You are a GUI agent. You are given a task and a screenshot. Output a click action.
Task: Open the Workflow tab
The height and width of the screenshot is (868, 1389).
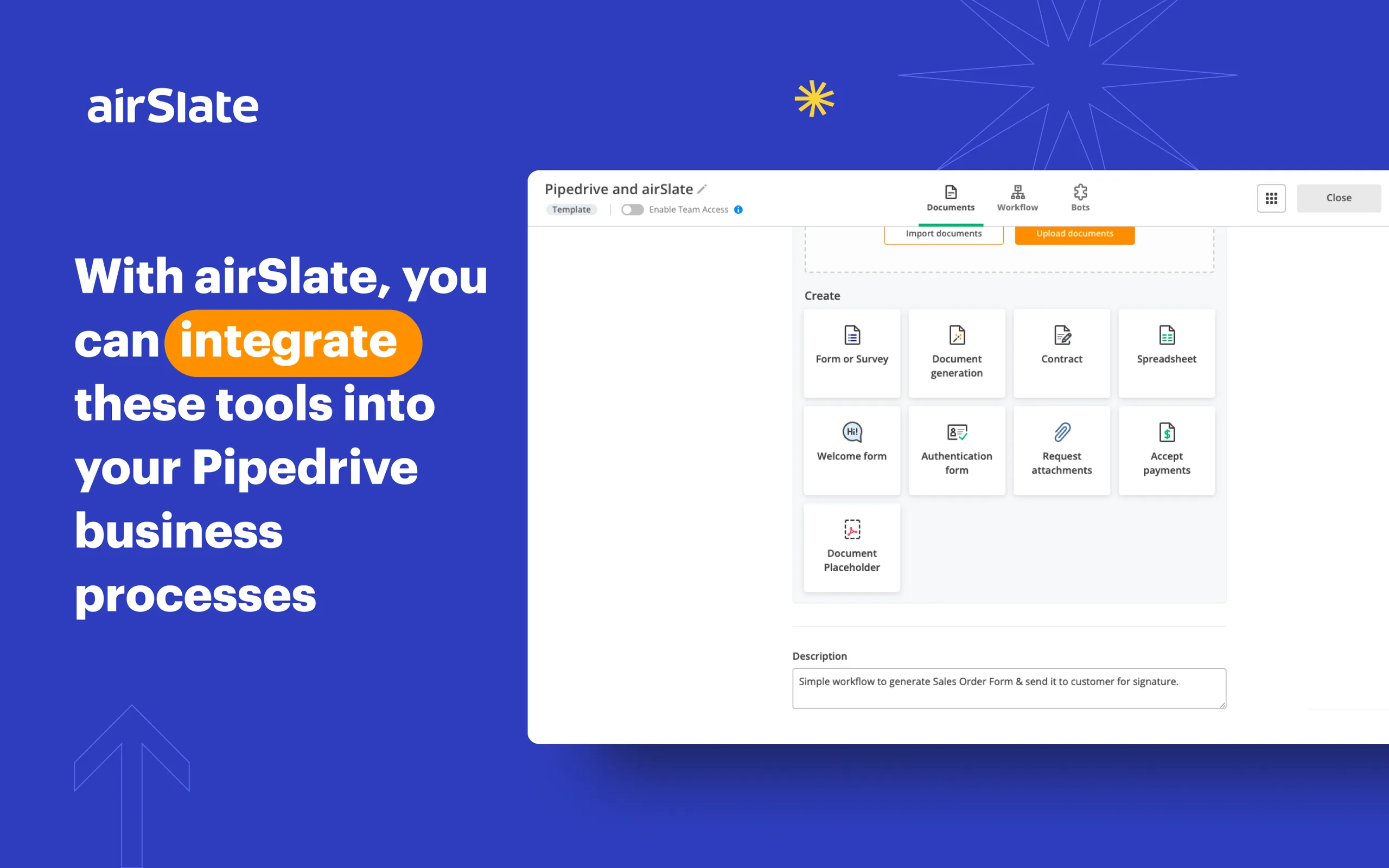coord(1018,199)
